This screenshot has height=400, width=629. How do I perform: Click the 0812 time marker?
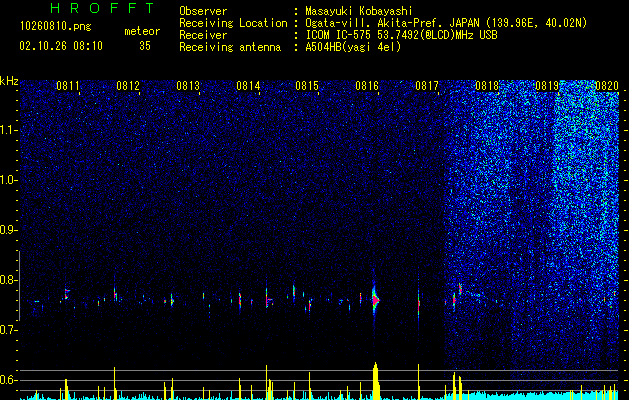(128, 86)
